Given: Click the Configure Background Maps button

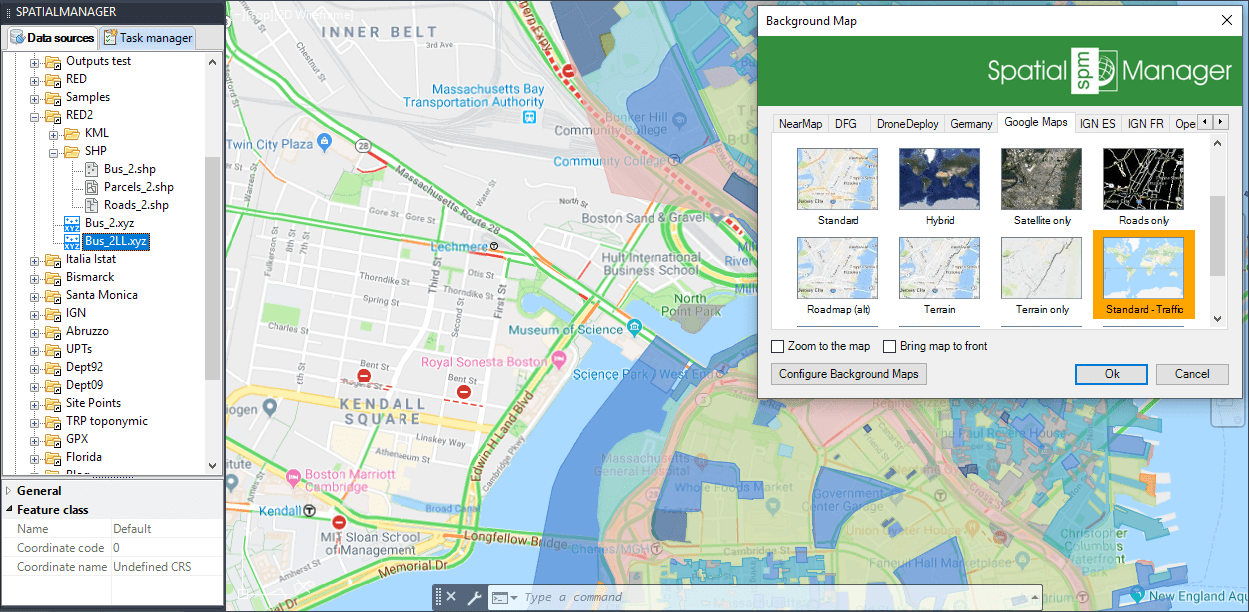Looking at the screenshot, I should [x=850, y=374].
